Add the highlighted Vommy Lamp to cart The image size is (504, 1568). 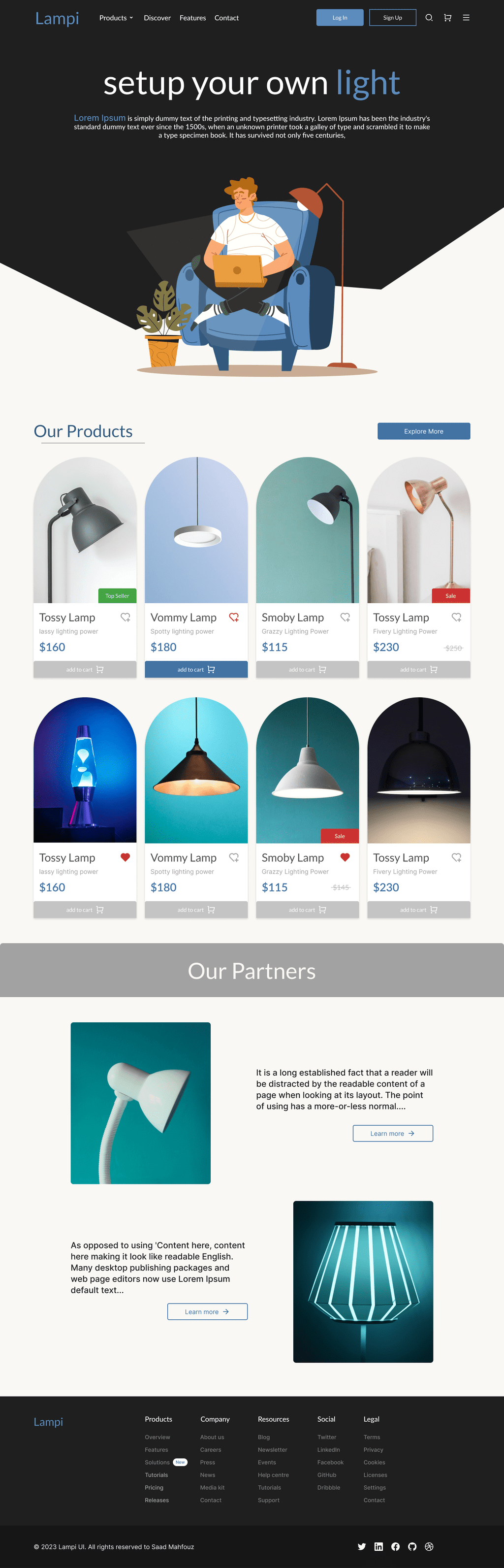196,670
